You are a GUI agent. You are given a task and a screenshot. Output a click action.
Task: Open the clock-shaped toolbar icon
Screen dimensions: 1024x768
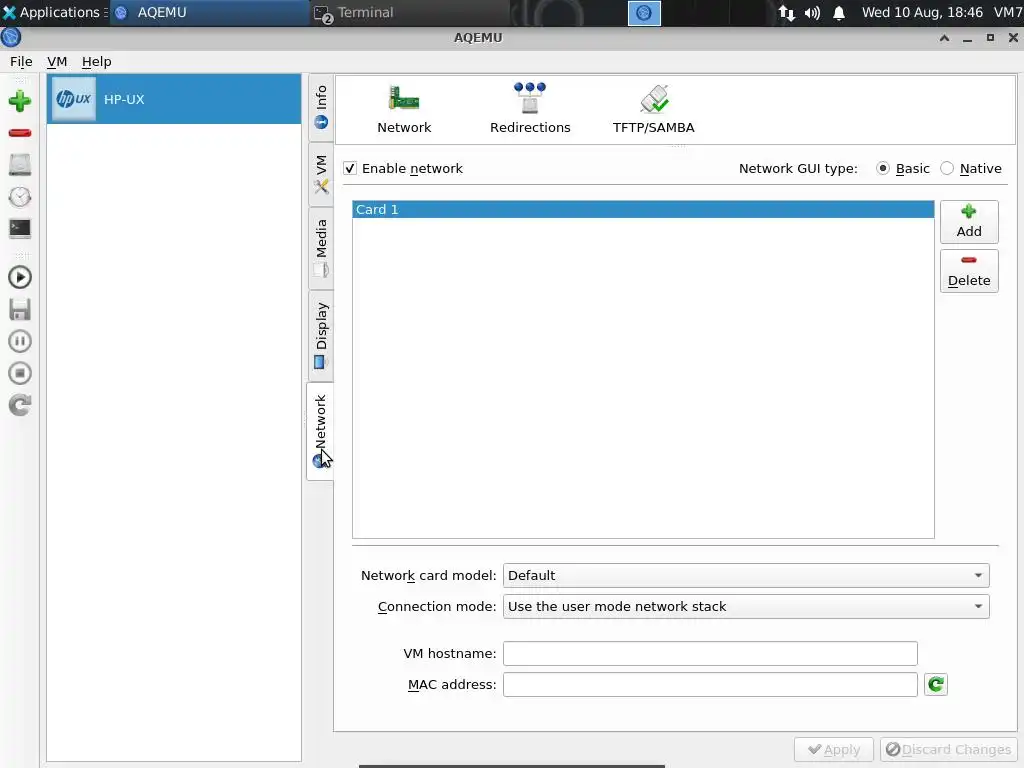point(20,197)
